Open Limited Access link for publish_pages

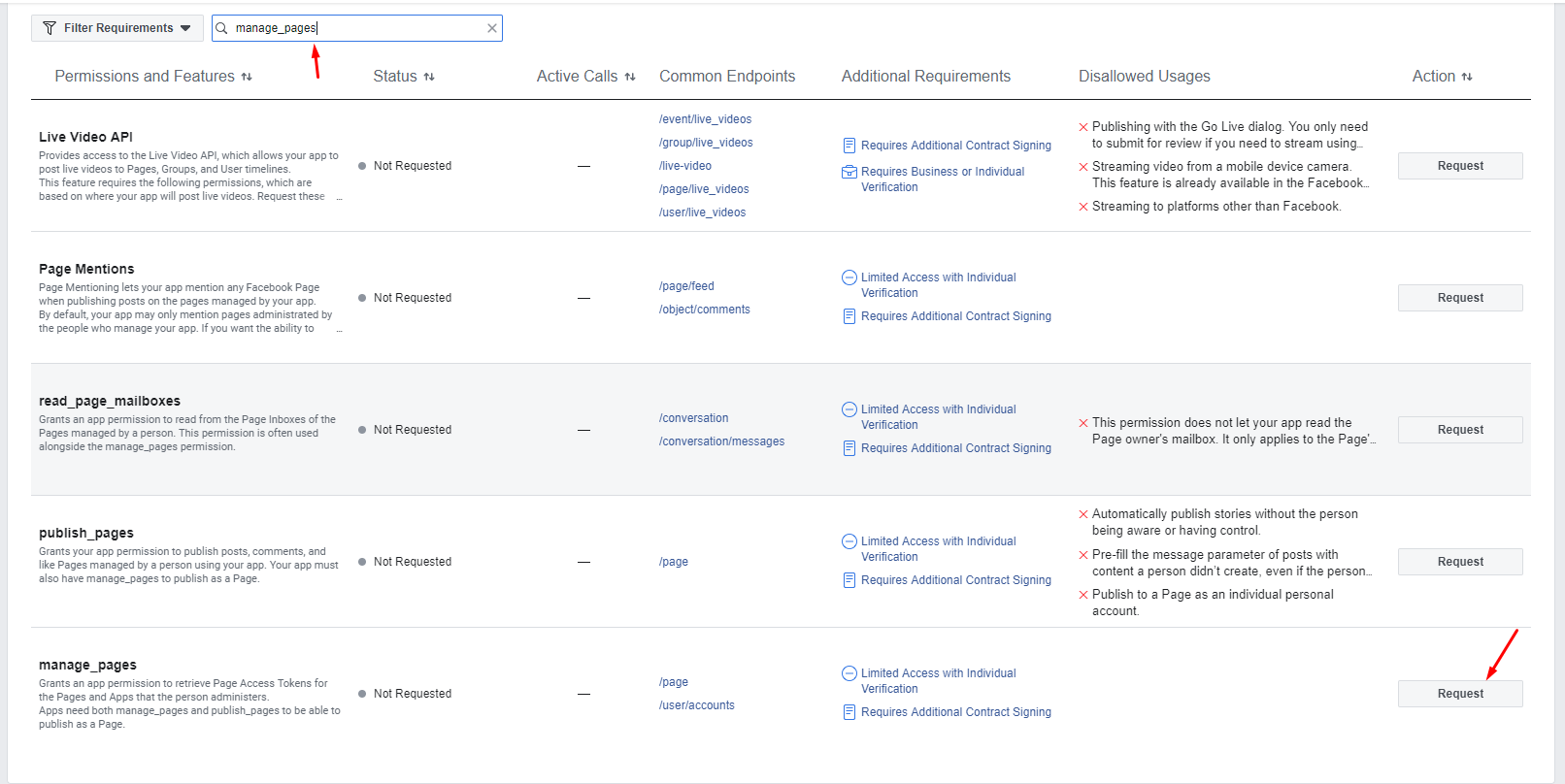(939, 549)
